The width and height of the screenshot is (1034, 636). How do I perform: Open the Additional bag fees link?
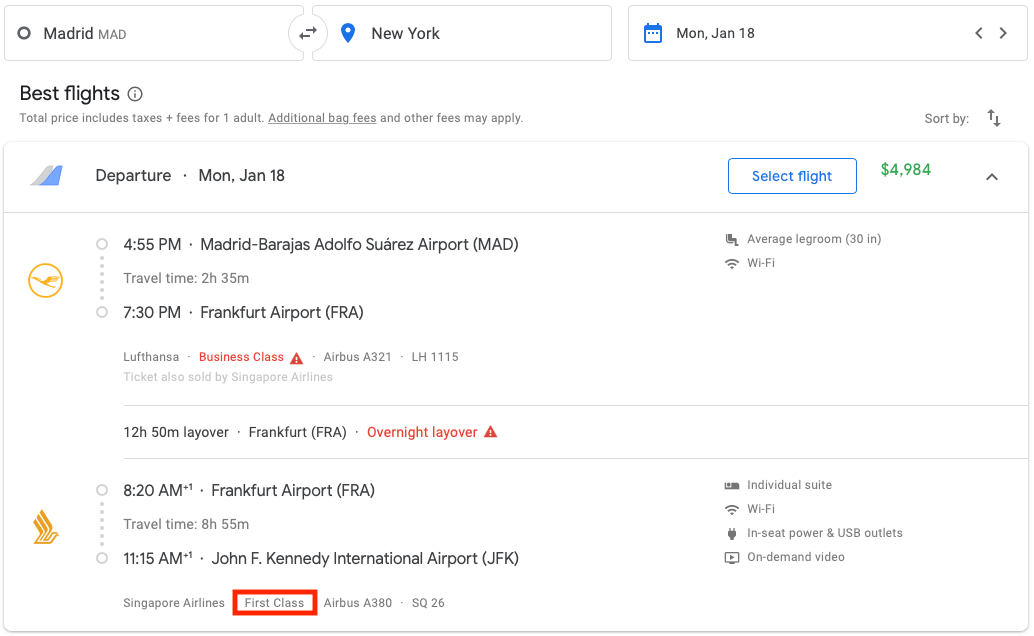tap(321, 117)
